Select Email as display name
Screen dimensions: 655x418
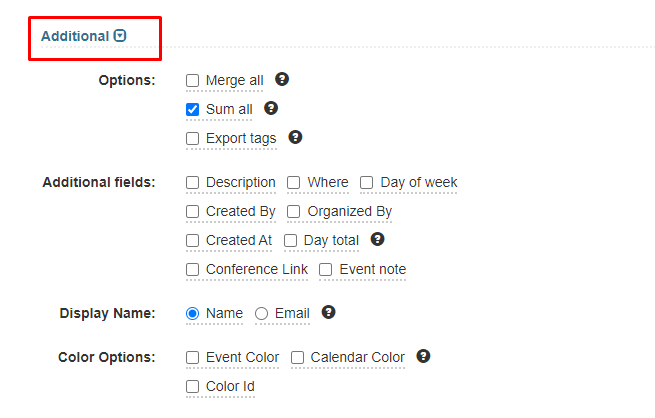pos(261,314)
